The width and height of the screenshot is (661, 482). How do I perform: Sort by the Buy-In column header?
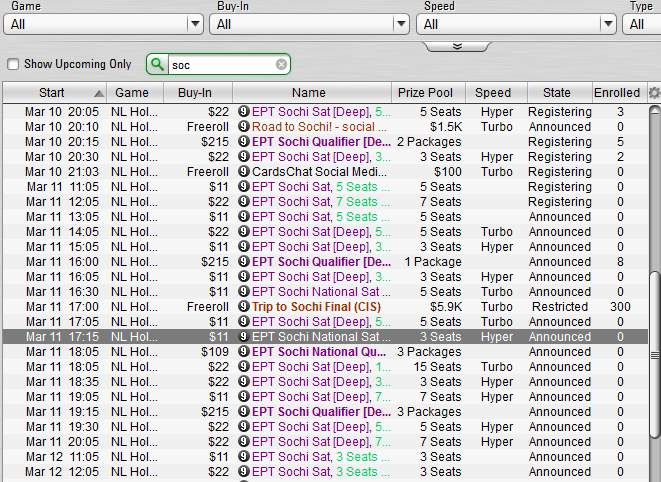click(198, 93)
